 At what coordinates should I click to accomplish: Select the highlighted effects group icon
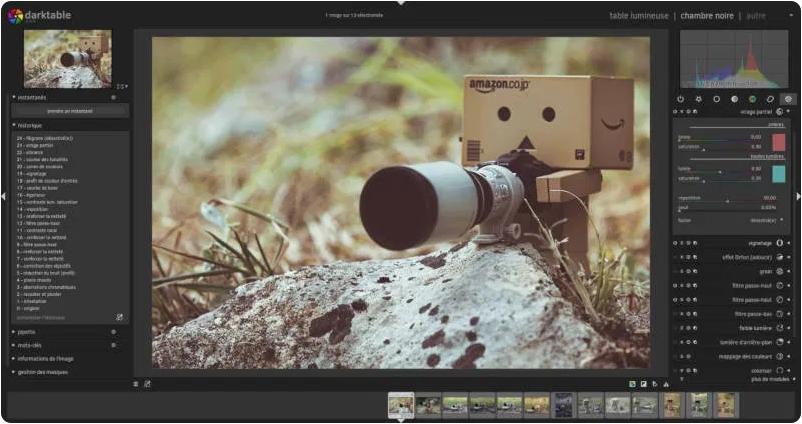coord(788,99)
